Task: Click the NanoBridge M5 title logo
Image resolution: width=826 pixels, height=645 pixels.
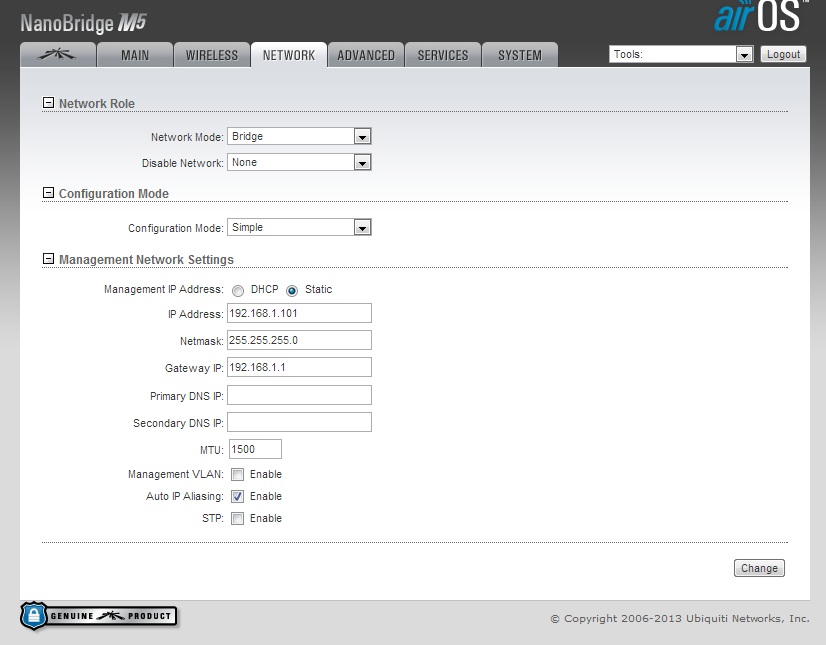Action: 83,23
